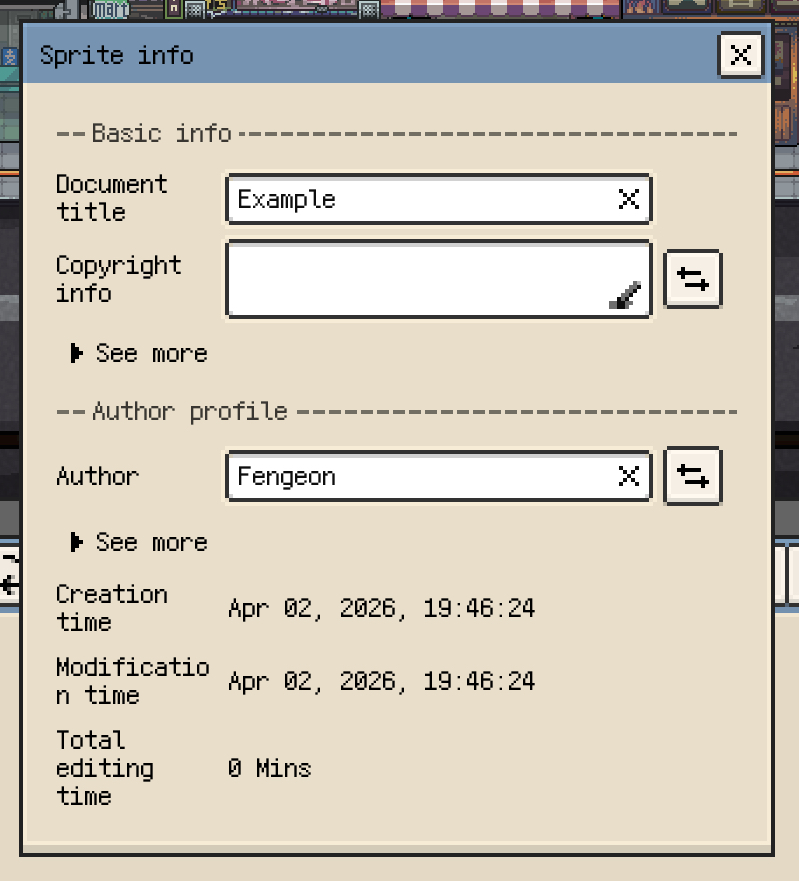Click the Basic info section header

point(160,133)
